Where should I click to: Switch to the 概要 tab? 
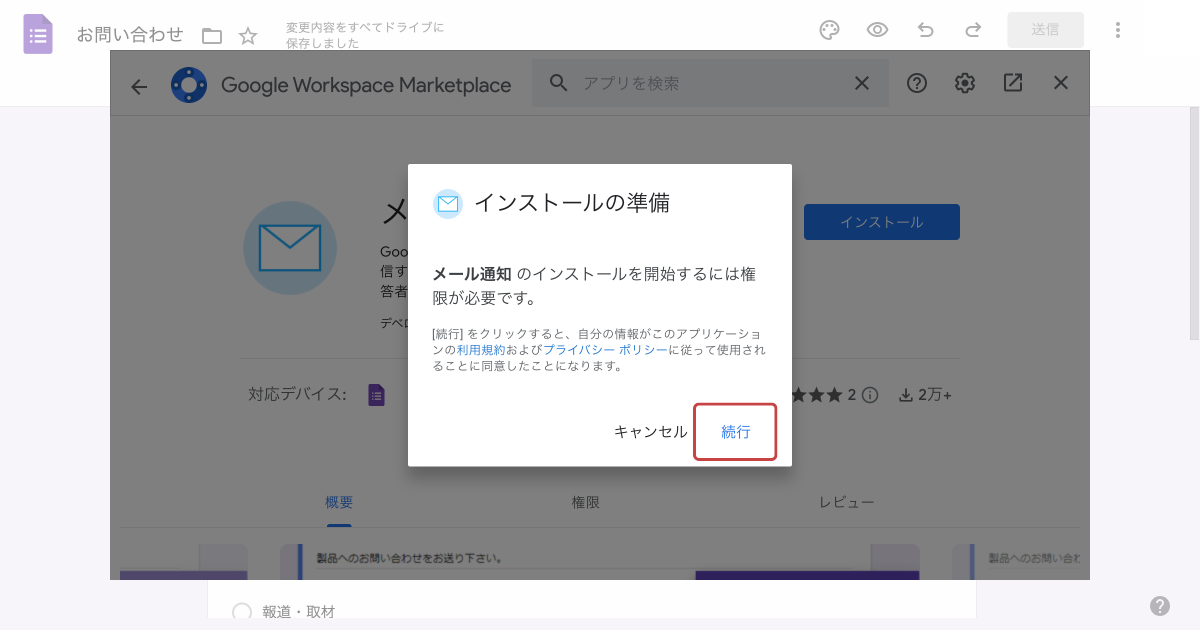pyautogui.click(x=339, y=503)
